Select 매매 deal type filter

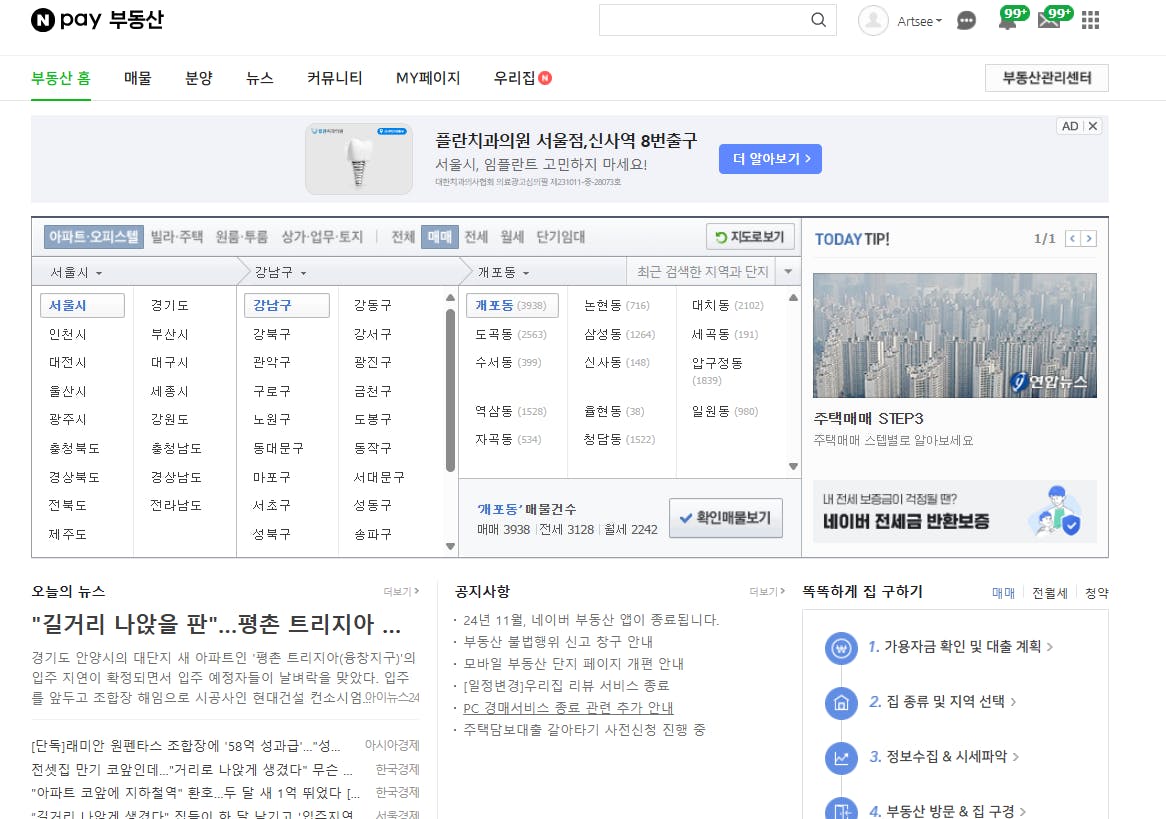[439, 237]
